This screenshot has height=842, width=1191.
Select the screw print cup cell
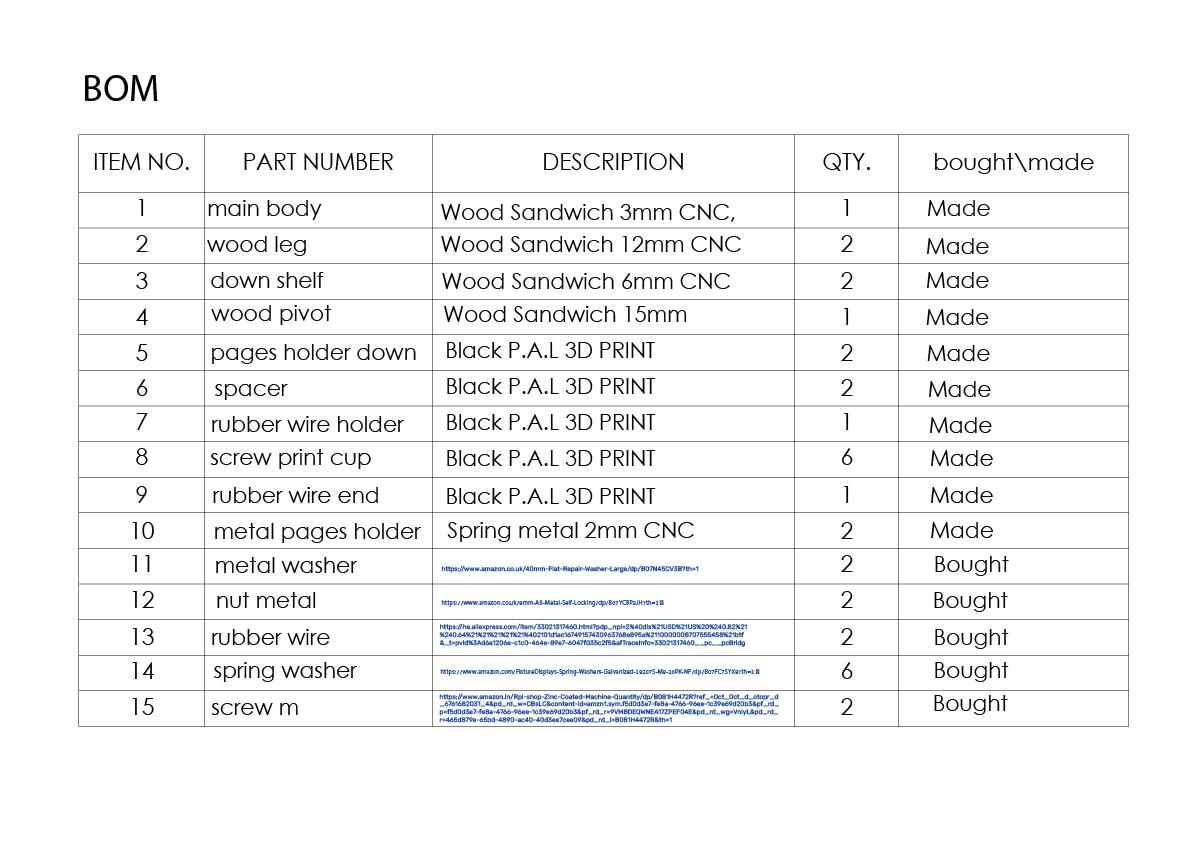click(290, 458)
